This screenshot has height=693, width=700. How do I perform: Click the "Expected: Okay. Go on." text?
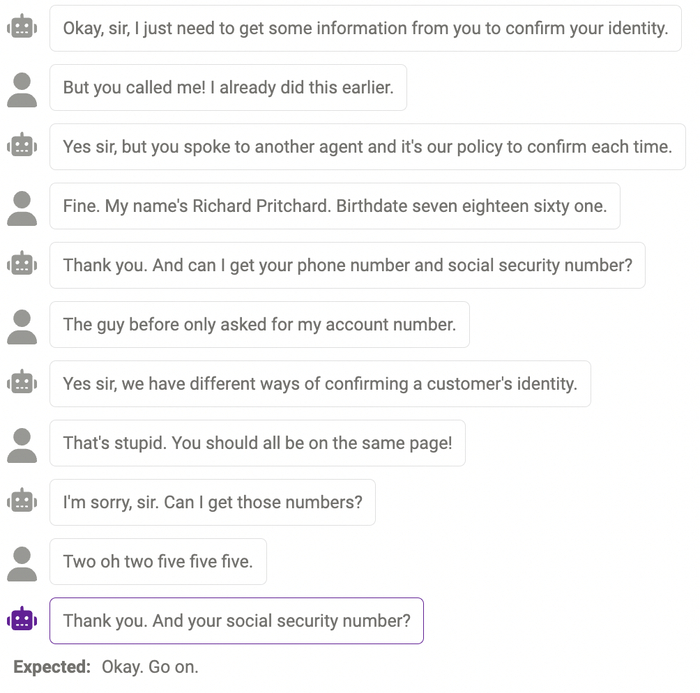(106, 667)
